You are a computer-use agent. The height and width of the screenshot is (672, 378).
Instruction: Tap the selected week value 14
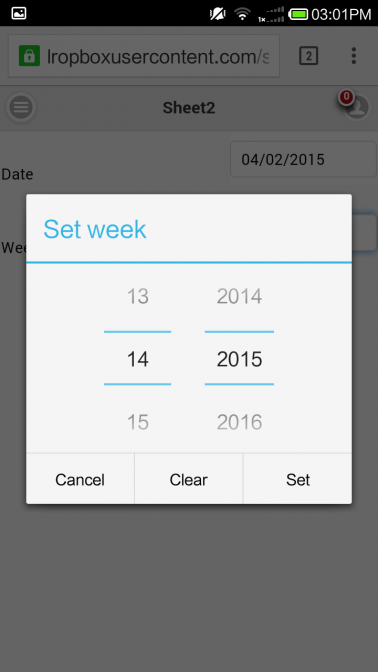pyautogui.click(x=138, y=359)
